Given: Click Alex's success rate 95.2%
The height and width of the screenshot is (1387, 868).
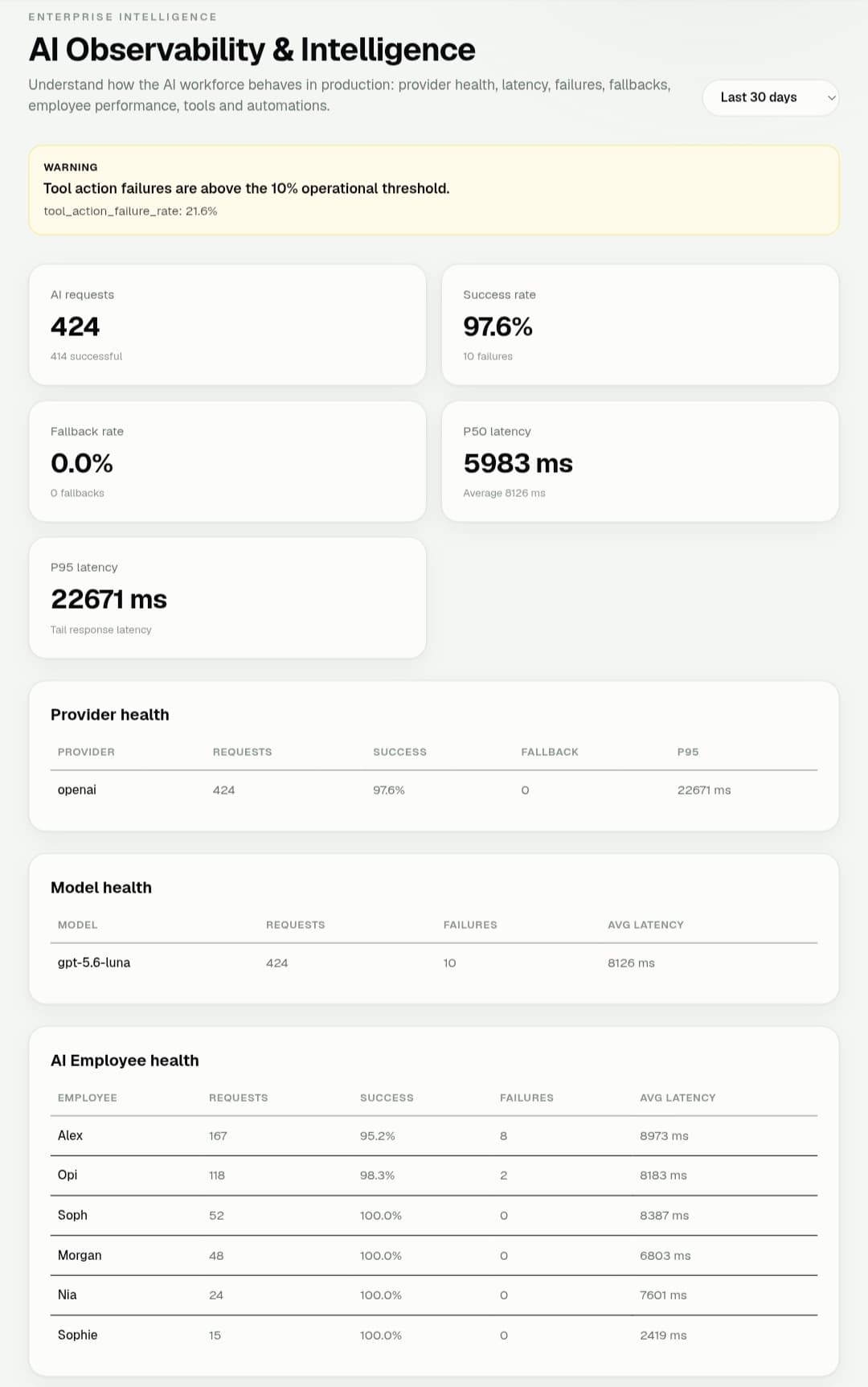Looking at the screenshot, I should click(x=378, y=1136).
